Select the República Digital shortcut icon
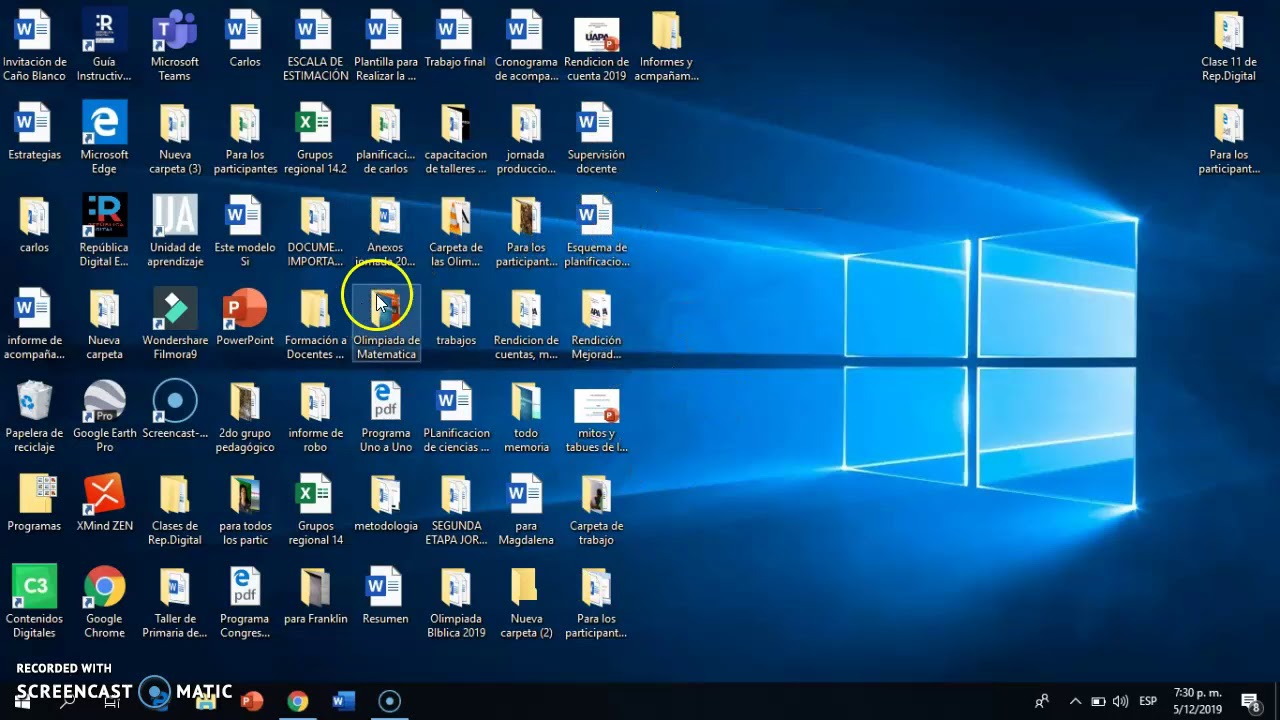 click(104, 232)
